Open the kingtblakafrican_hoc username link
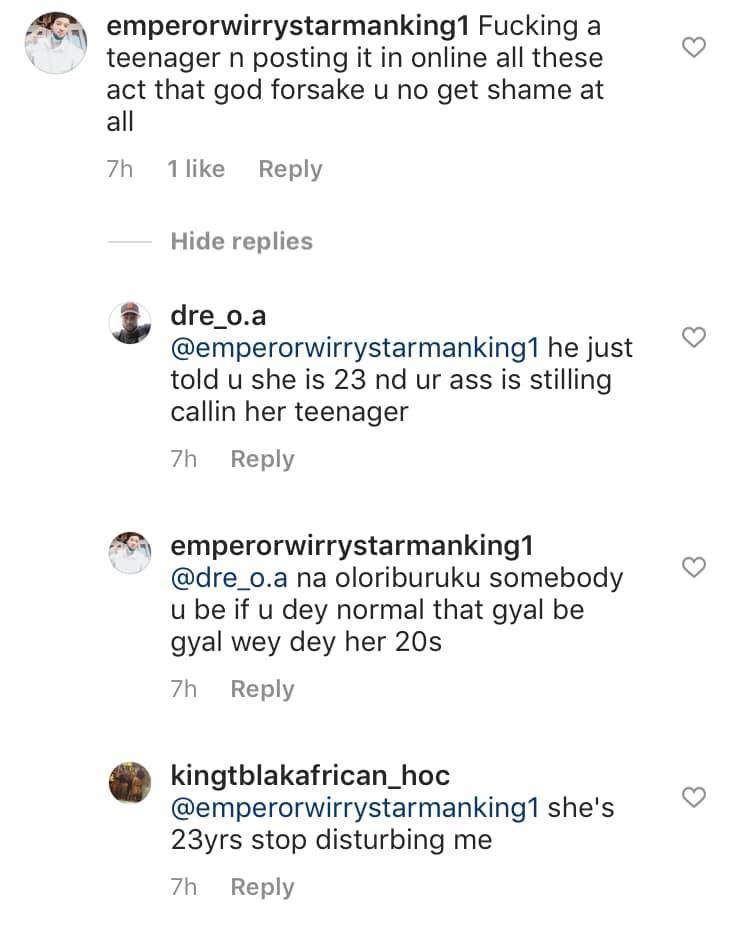The width and height of the screenshot is (750, 946). [x=310, y=775]
